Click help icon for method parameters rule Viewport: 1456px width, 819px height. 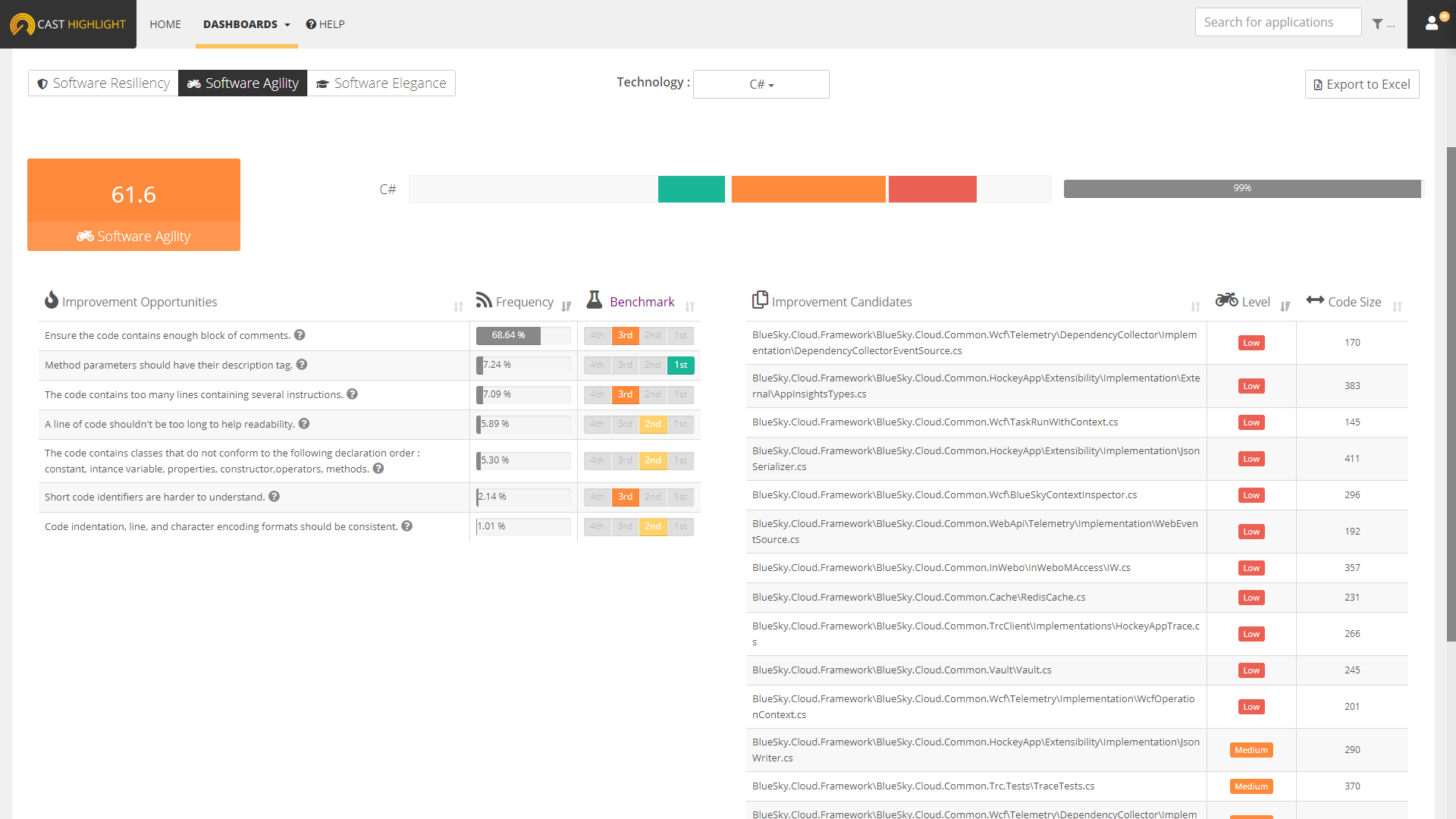[302, 365]
